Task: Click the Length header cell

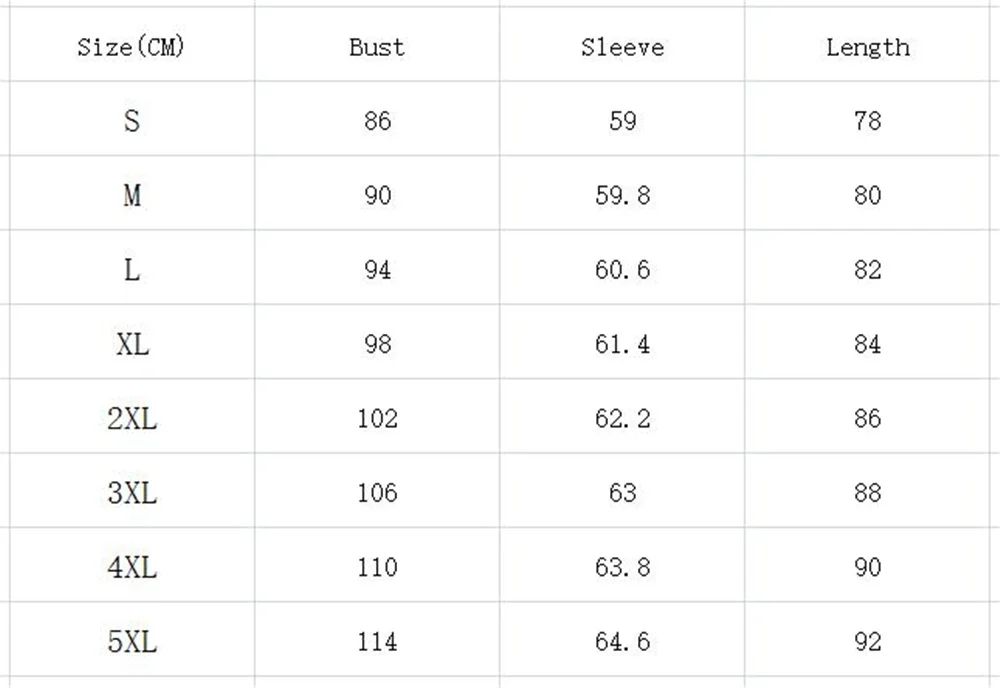Action: [x=868, y=47]
